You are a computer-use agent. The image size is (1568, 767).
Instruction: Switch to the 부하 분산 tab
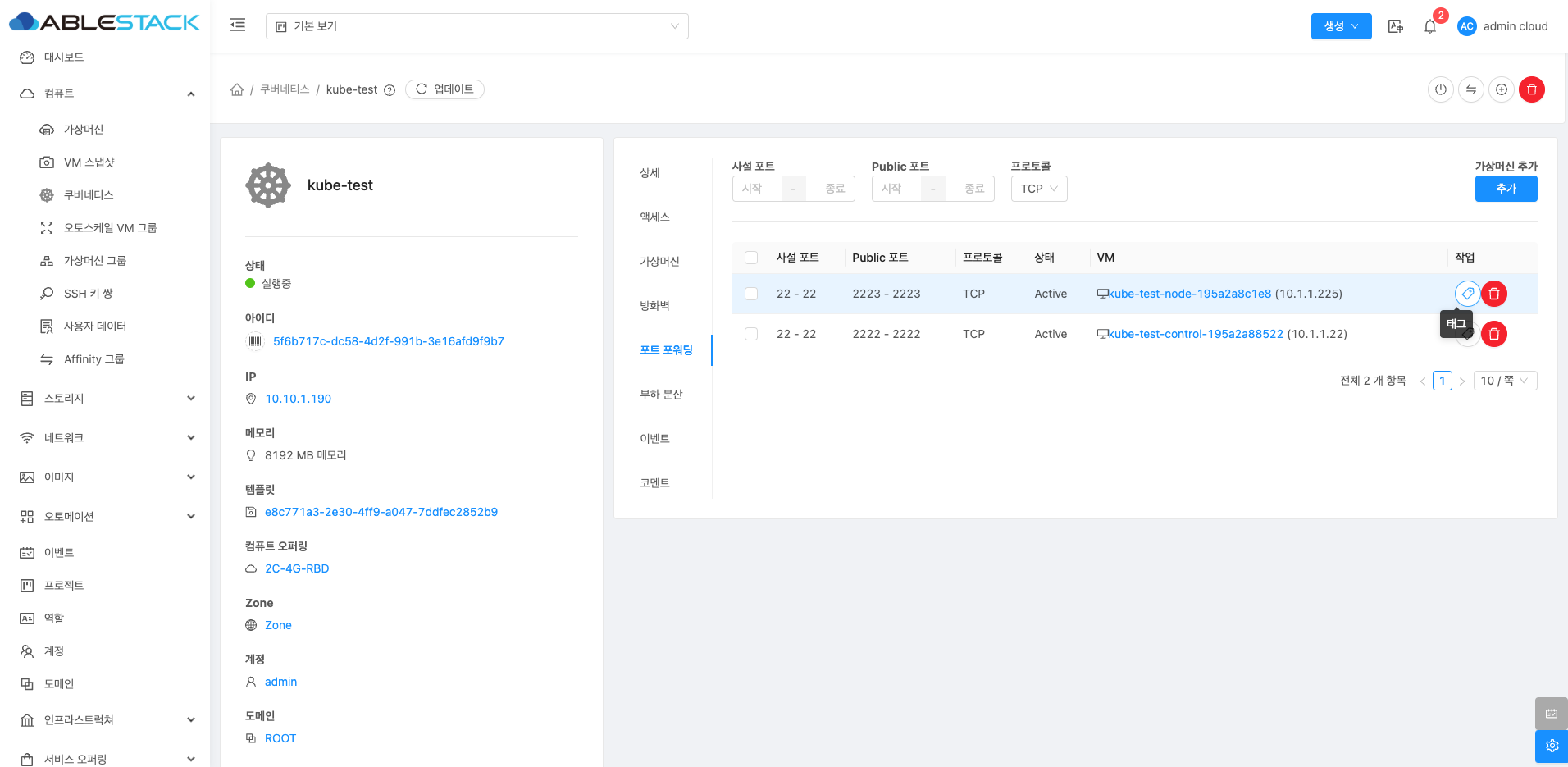click(661, 395)
